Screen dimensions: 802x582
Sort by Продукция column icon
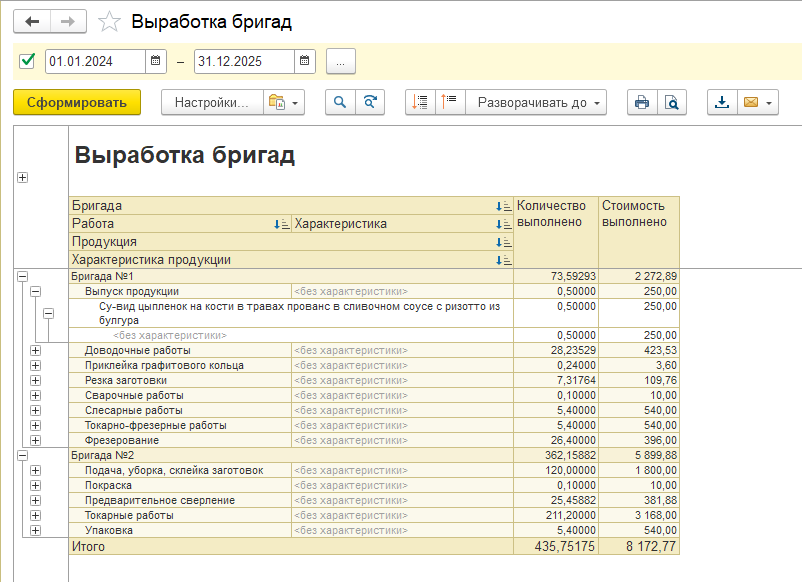[503, 242]
